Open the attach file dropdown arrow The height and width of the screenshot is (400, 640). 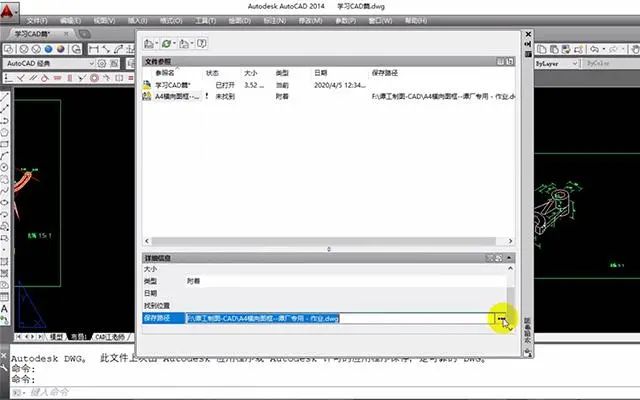[156, 44]
